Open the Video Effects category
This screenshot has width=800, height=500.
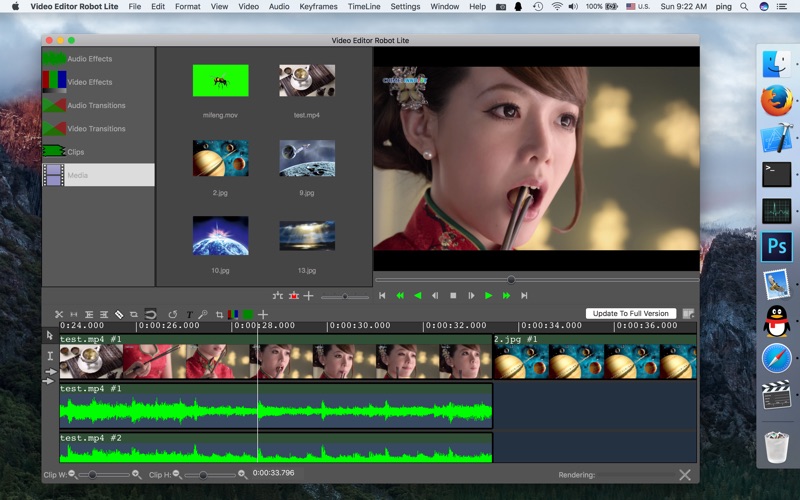[89, 82]
